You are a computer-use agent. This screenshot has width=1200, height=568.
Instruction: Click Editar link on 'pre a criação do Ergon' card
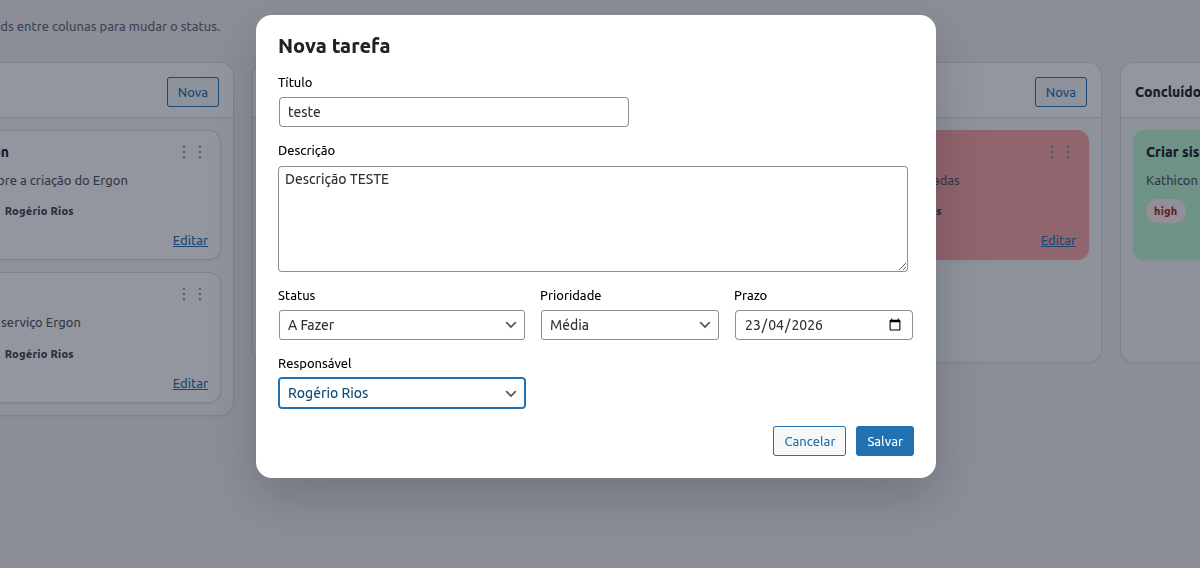[x=190, y=241]
